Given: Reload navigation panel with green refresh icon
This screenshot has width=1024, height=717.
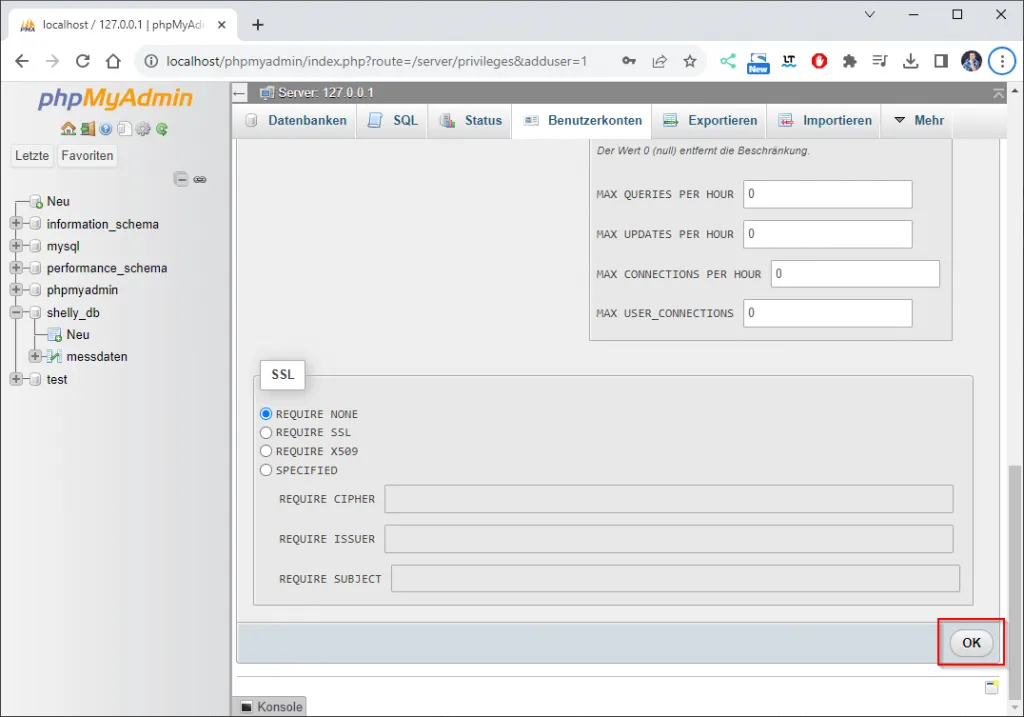Looking at the screenshot, I should [162, 129].
